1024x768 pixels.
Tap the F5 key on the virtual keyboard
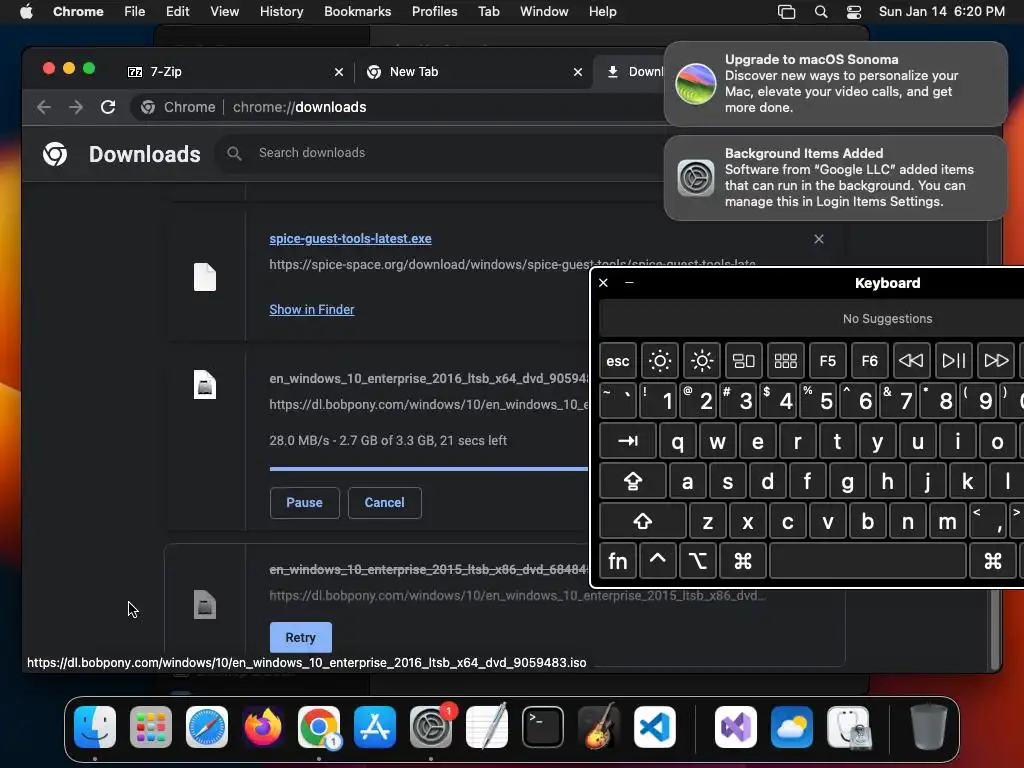click(827, 360)
